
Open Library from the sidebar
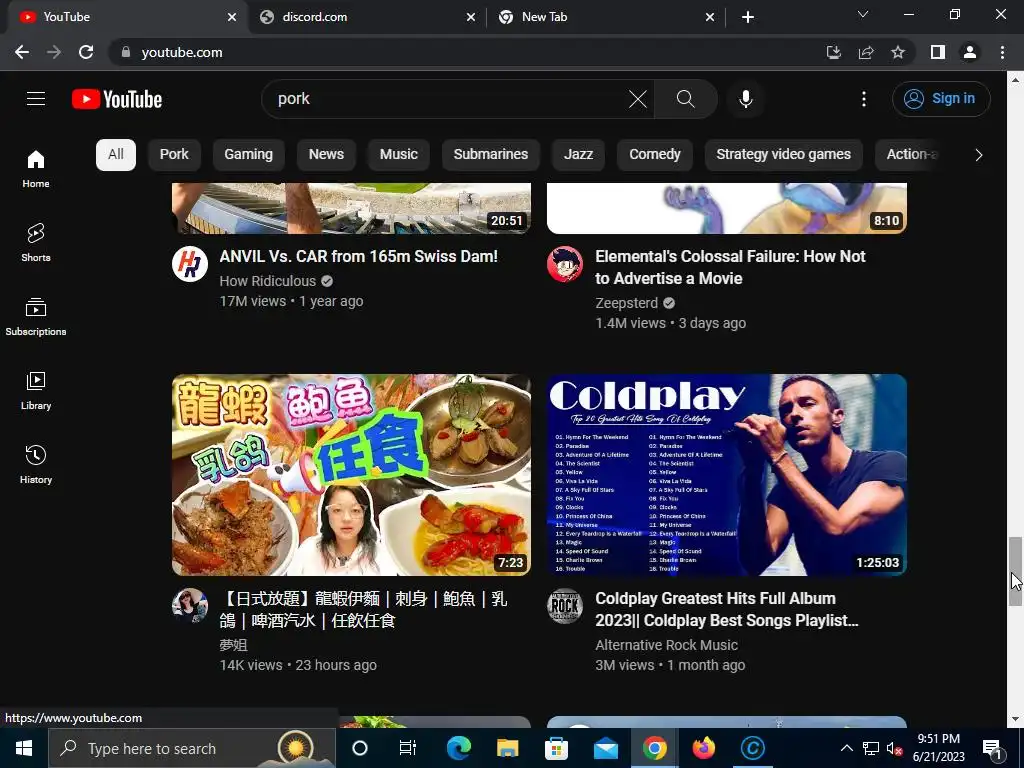click(36, 391)
